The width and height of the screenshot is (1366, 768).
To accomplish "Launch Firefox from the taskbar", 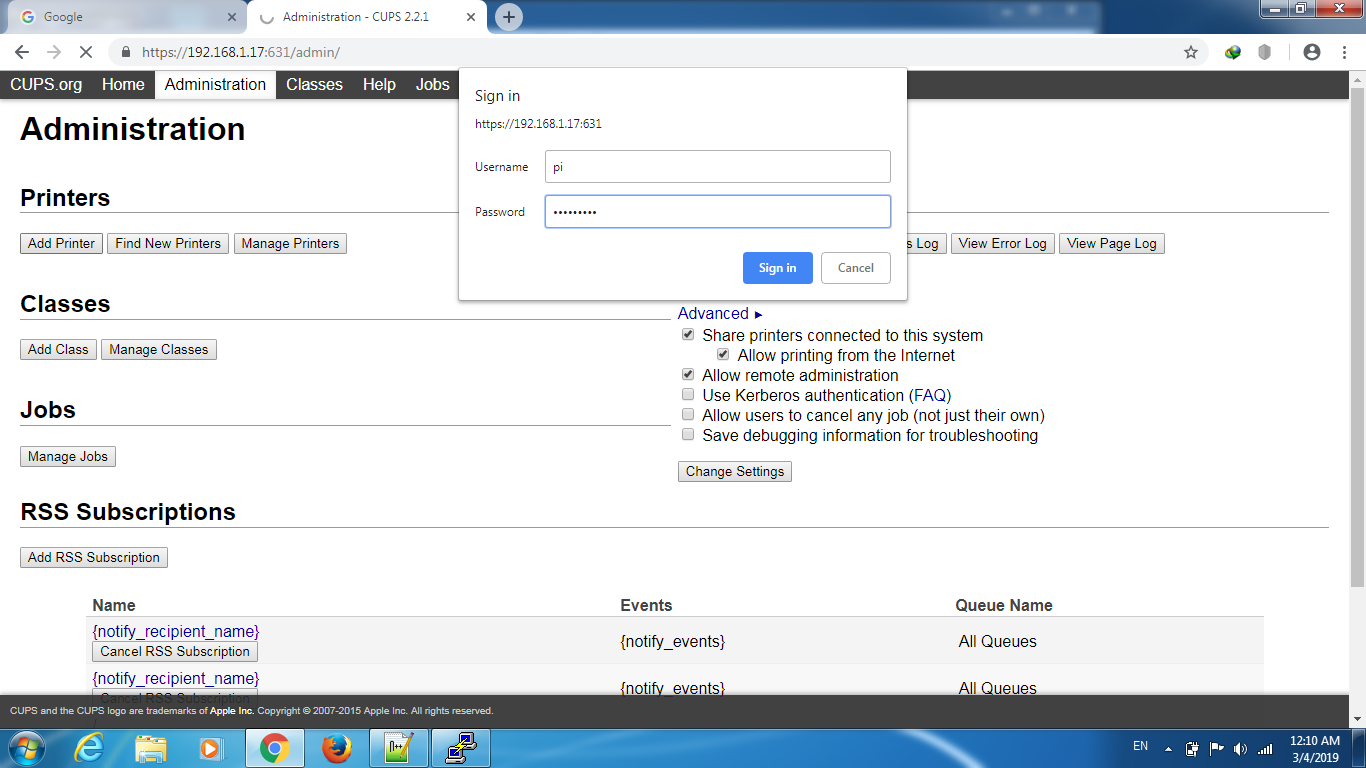I will pyautogui.click(x=337, y=748).
